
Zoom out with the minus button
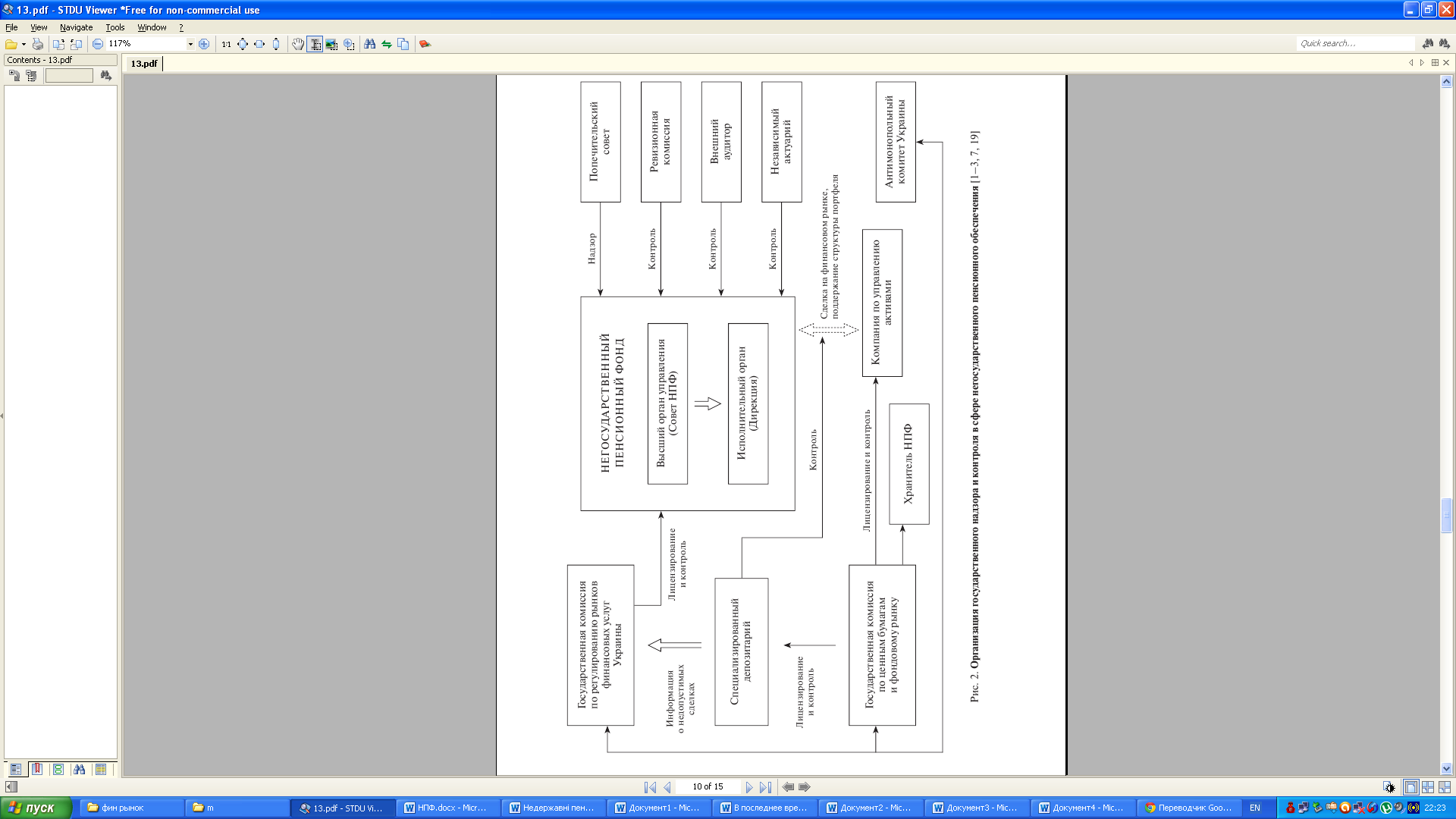(98, 44)
